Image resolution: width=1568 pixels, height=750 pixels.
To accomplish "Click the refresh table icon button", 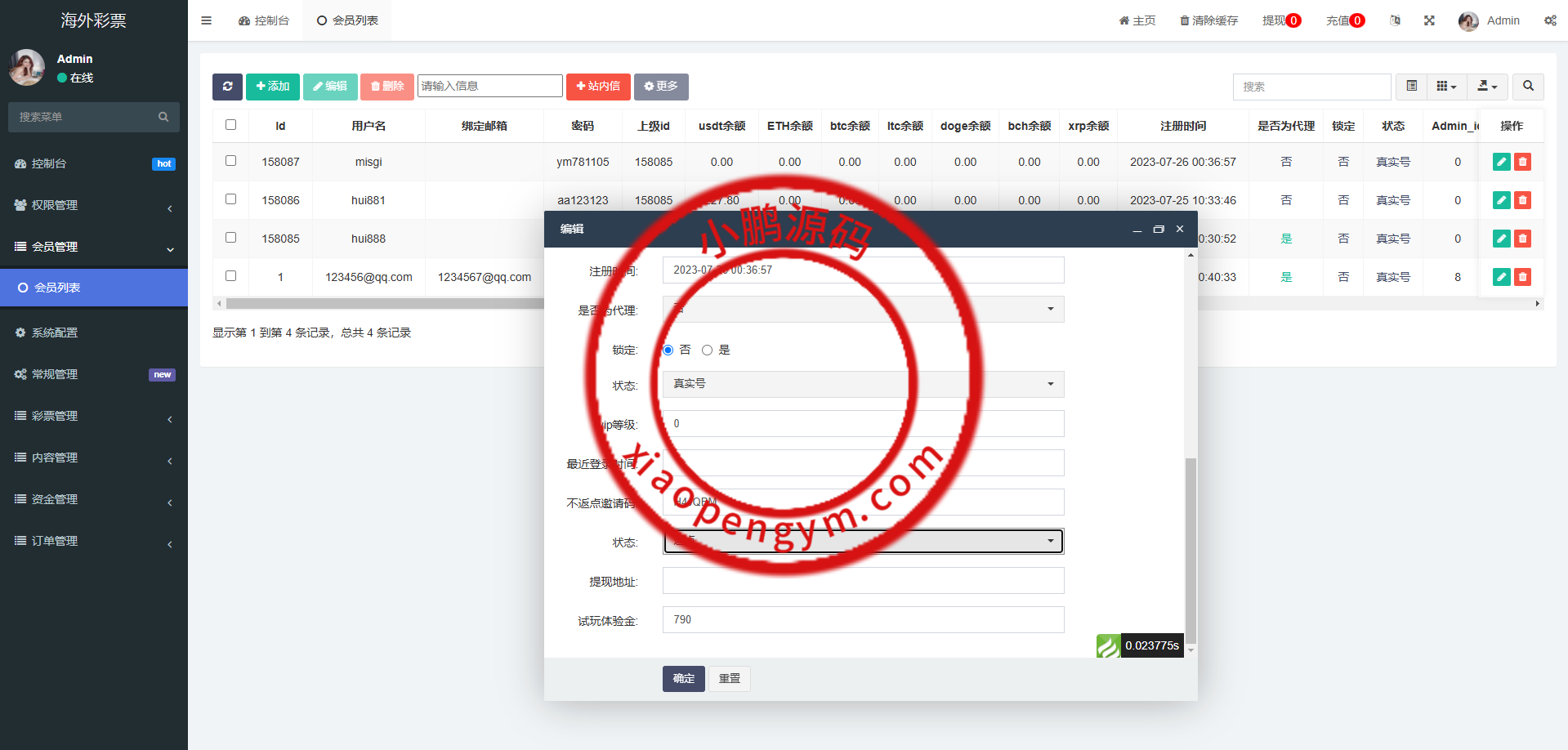I will [x=227, y=87].
